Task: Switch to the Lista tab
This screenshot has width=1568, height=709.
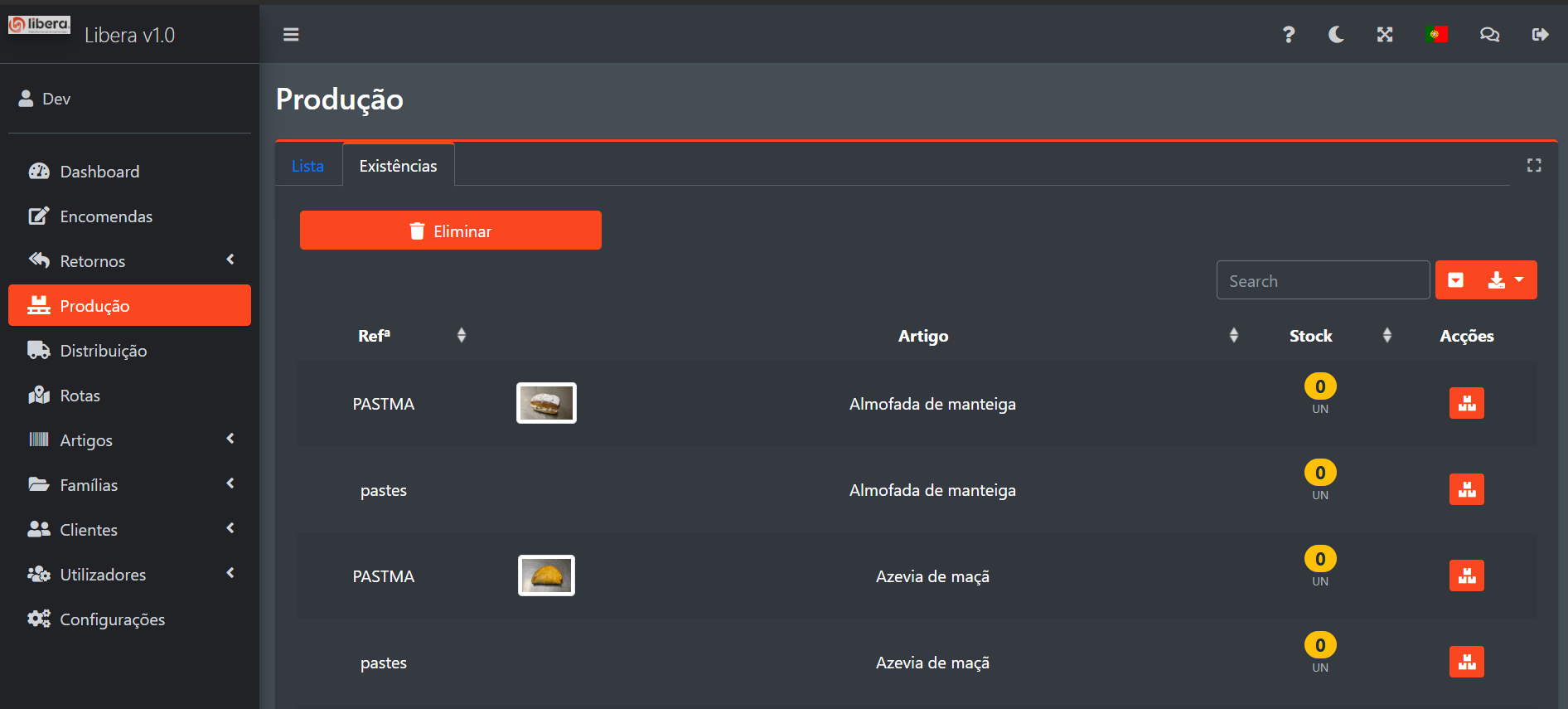Action: 307,166
